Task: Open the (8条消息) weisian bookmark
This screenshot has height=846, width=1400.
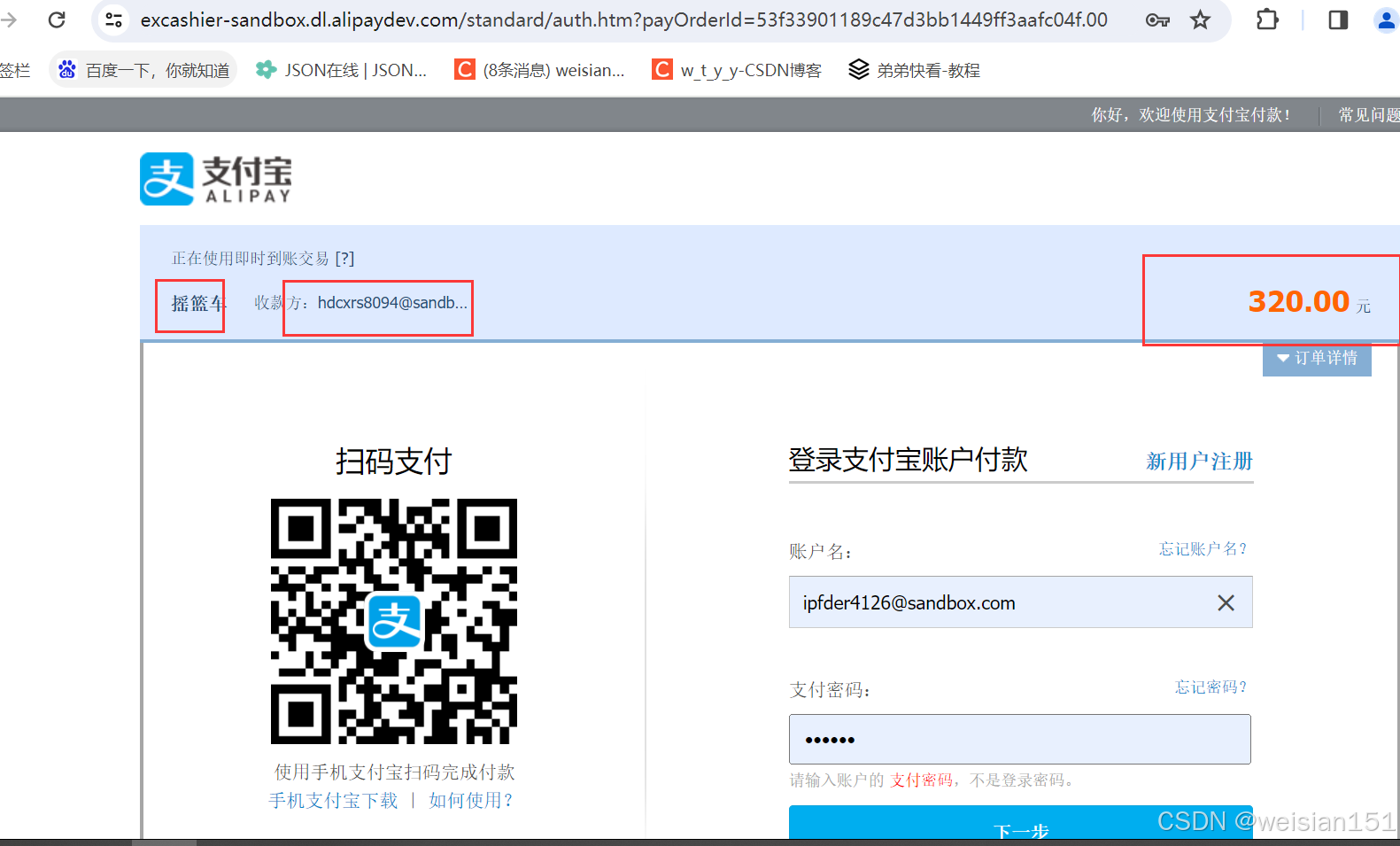Action: click(539, 70)
